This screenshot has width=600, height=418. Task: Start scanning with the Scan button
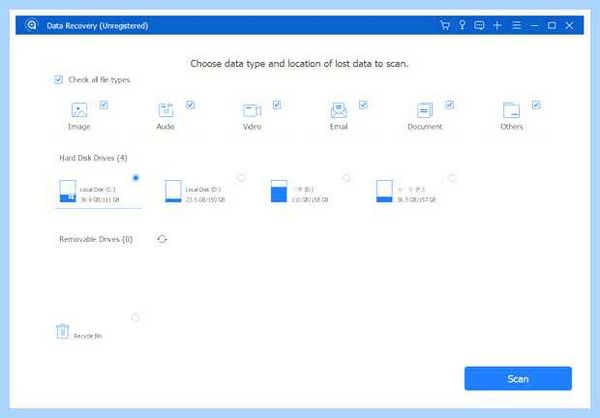click(x=518, y=379)
